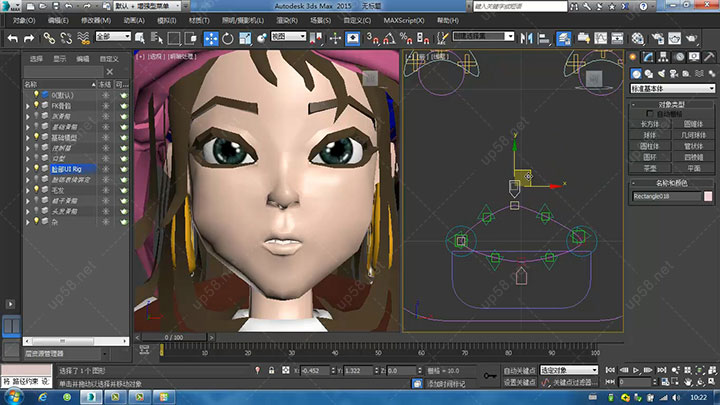Toggle the selection lock padlock icon

pos(271,370)
